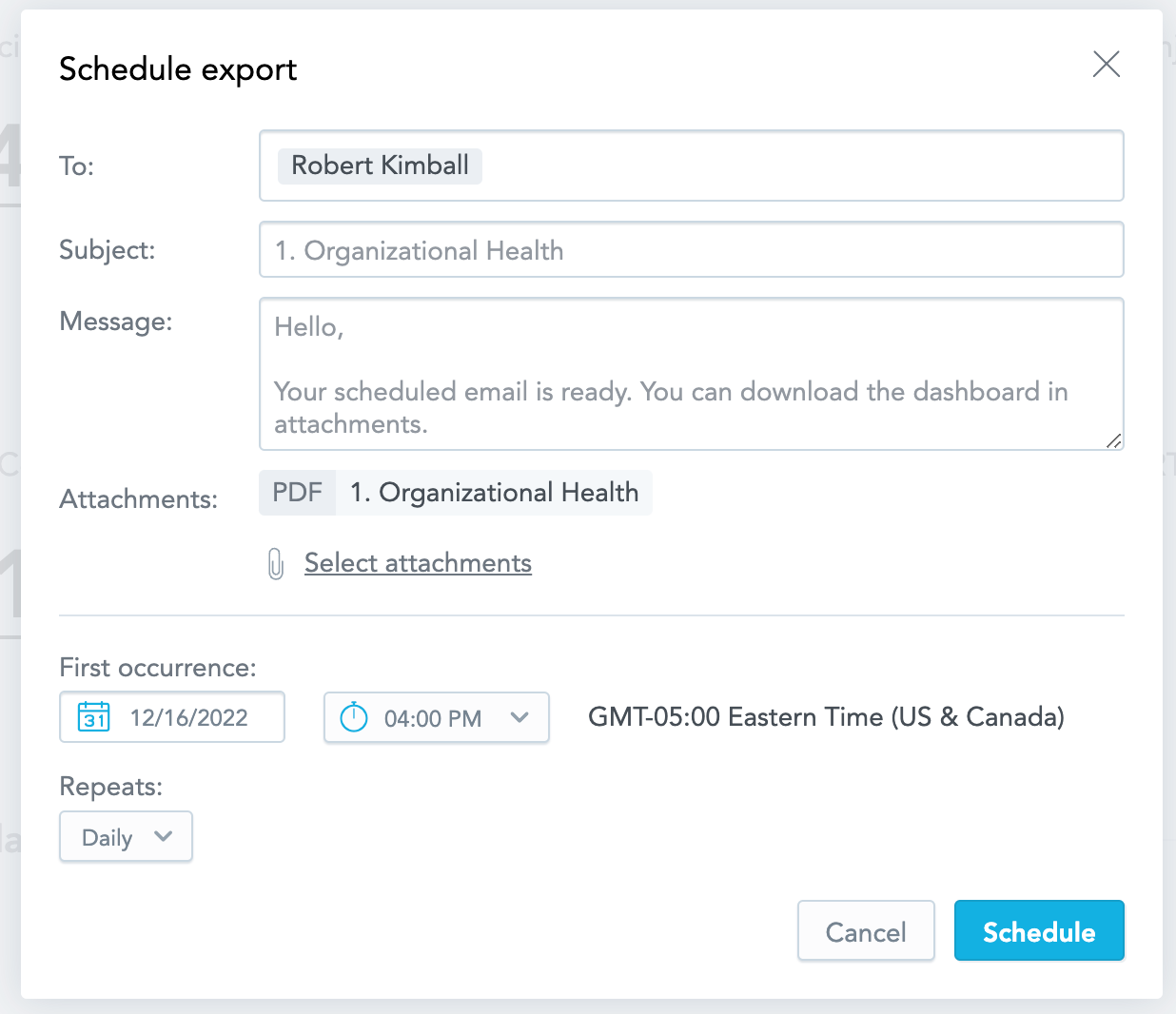Viewport: 1176px width, 1014px height.
Task: Select the Robert Kimball recipient chip
Action: [x=380, y=166]
